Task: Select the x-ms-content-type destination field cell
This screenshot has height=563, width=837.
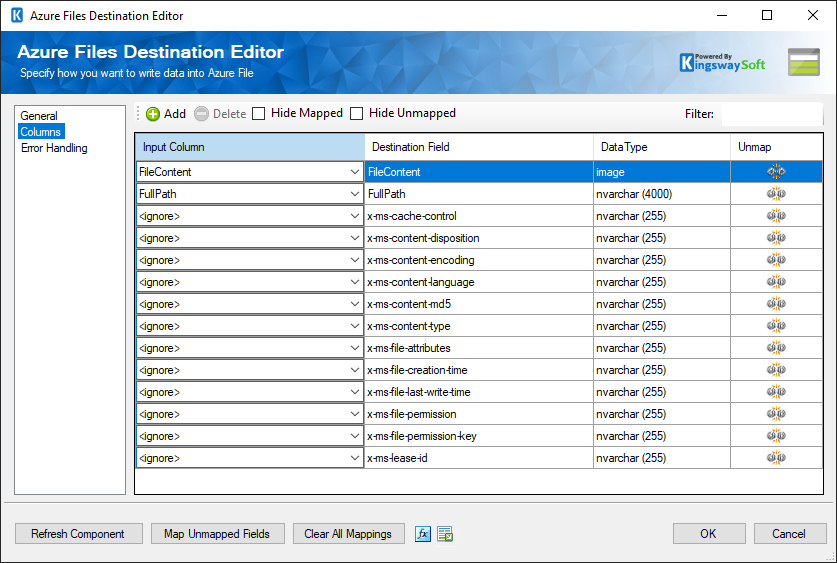Action: [x=479, y=326]
